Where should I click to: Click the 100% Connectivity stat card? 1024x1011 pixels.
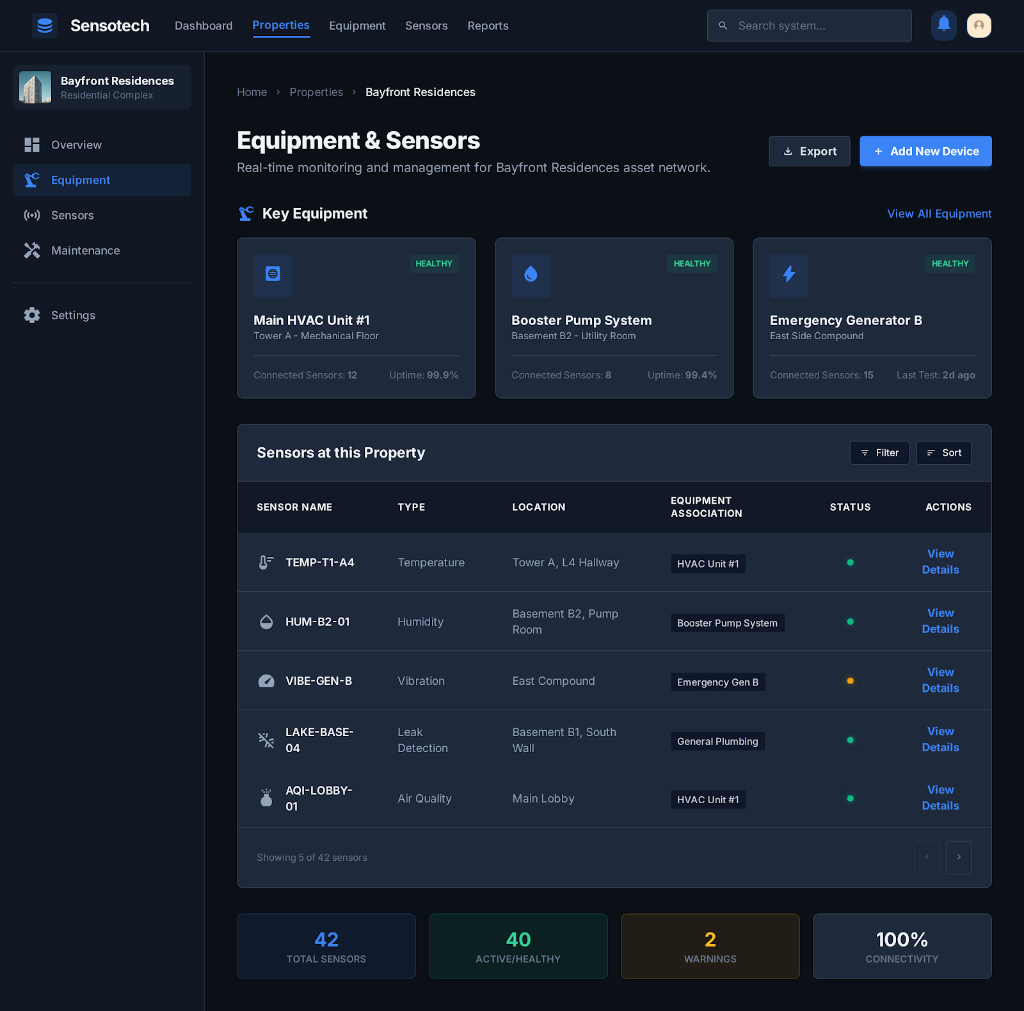point(903,946)
